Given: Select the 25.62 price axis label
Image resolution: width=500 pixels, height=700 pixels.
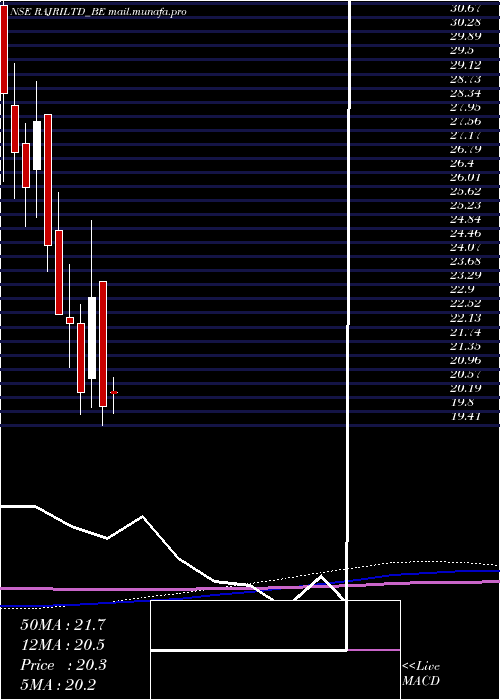Looking at the screenshot, I should pyautogui.click(x=465, y=192).
